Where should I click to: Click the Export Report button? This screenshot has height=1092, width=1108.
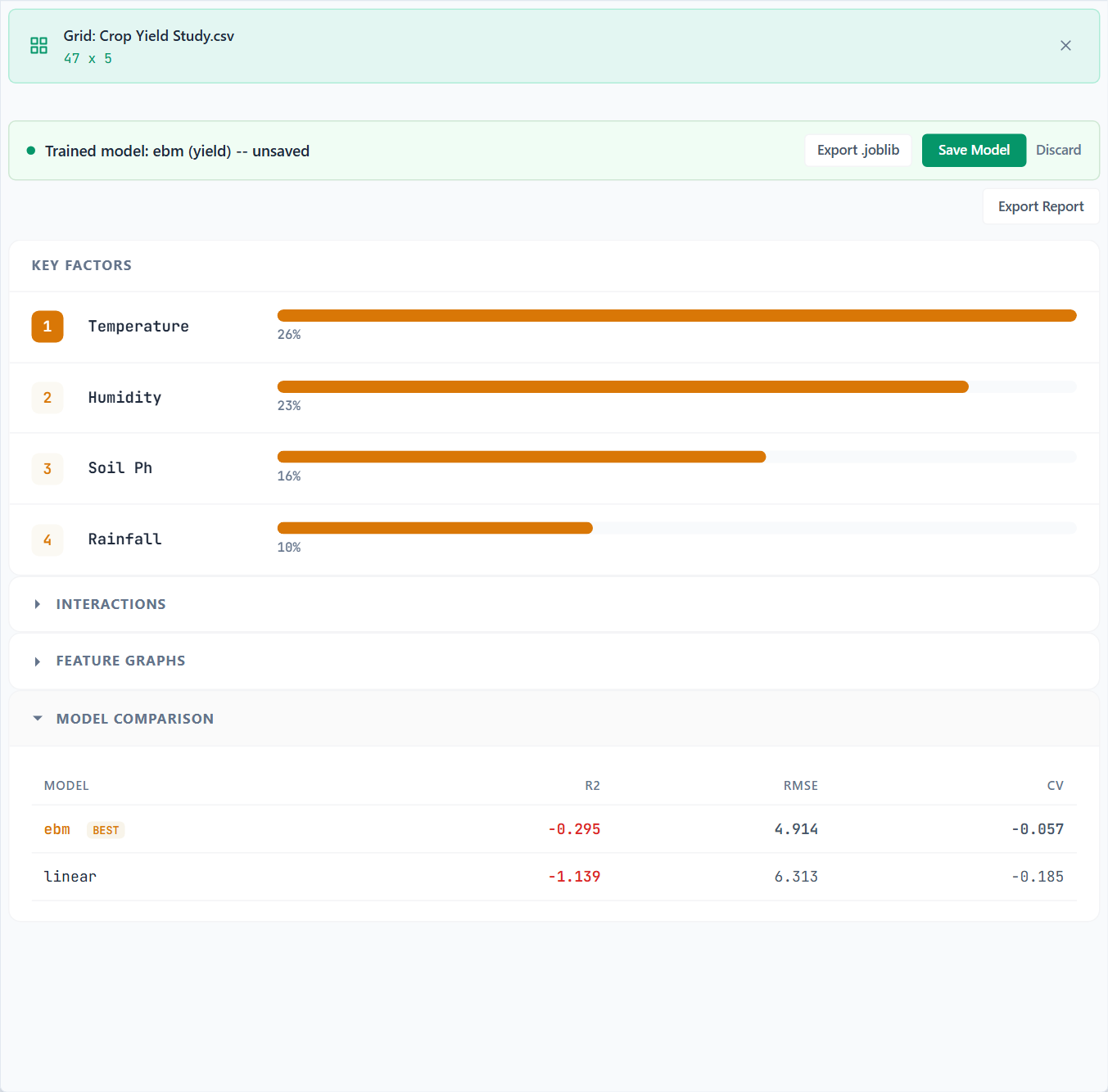[x=1041, y=206]
